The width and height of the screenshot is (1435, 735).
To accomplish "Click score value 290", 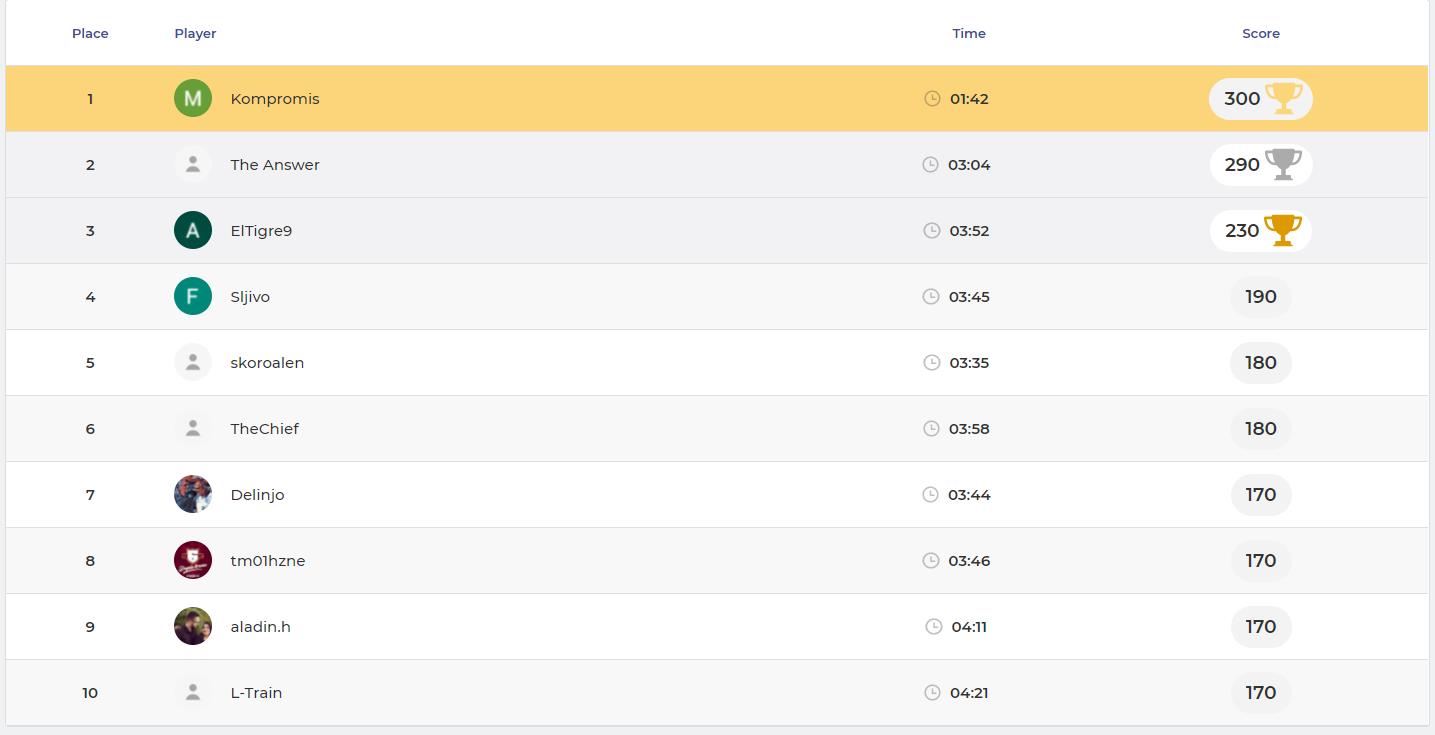I will point(1242,164).
